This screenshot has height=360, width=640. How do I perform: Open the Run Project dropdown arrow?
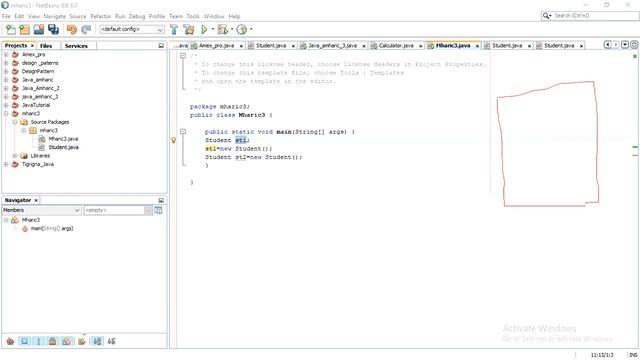(x=213, y=29)
